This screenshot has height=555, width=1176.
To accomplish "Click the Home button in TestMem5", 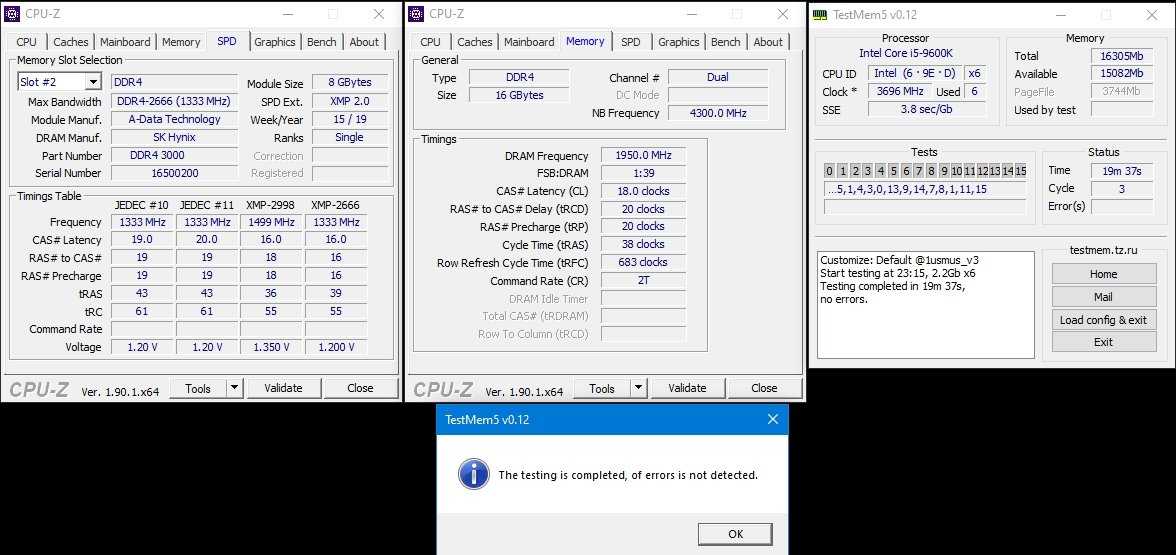I will [x=1103, y=274].
